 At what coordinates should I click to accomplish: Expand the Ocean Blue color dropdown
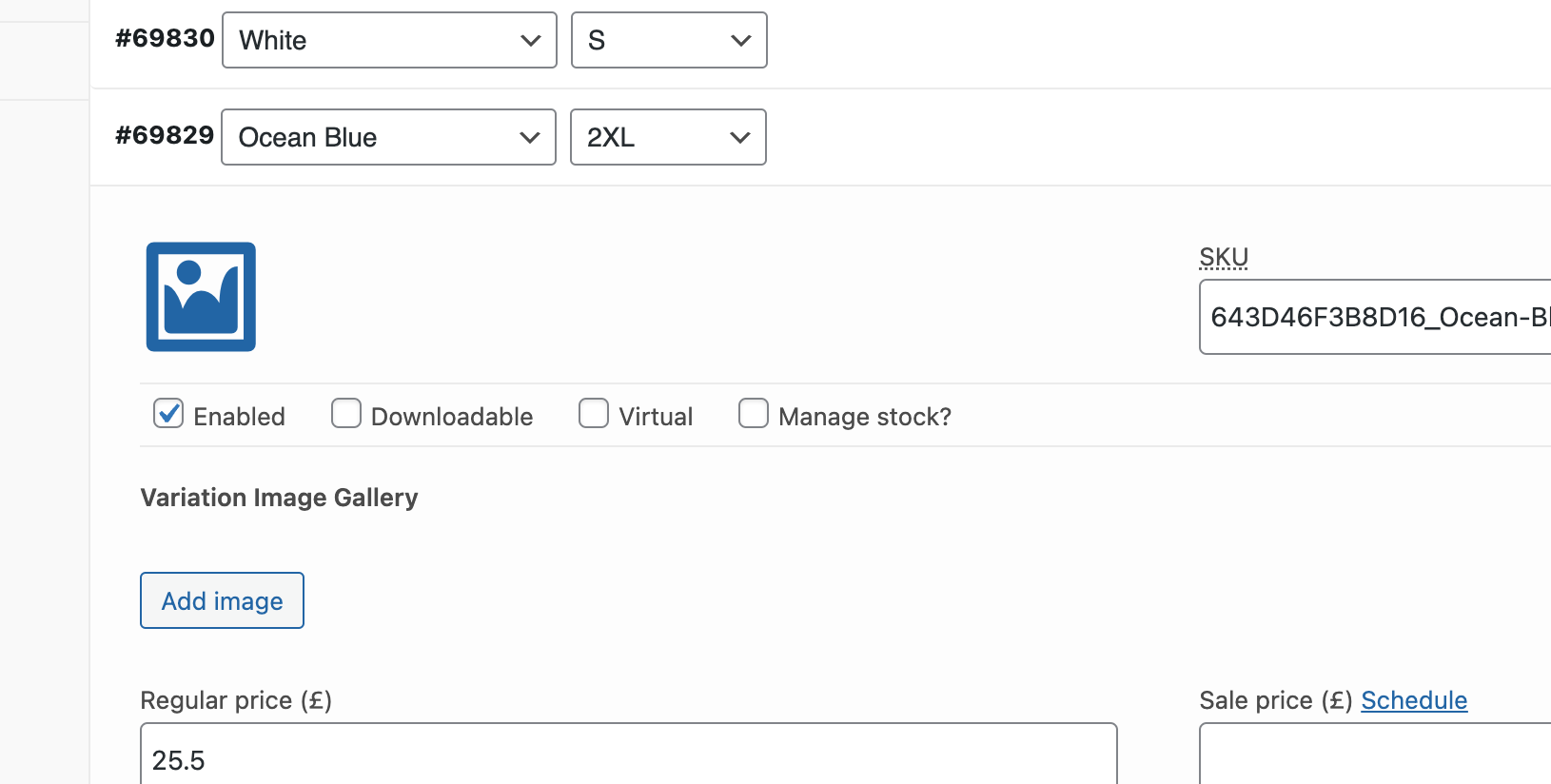coord(388,137)
